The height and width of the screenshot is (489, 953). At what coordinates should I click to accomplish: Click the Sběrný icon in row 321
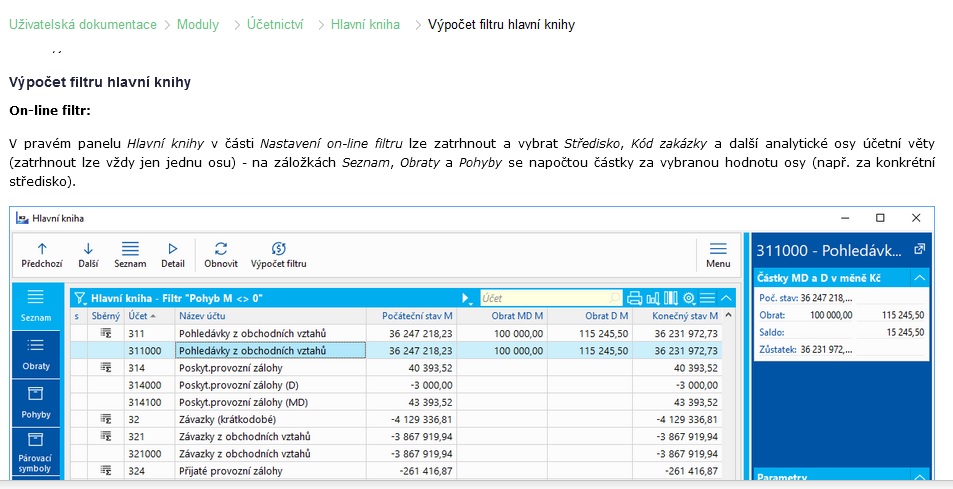(106, 436)
